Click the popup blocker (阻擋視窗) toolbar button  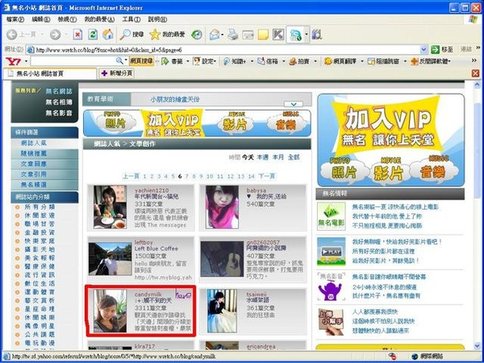click(x=383, y=61)
